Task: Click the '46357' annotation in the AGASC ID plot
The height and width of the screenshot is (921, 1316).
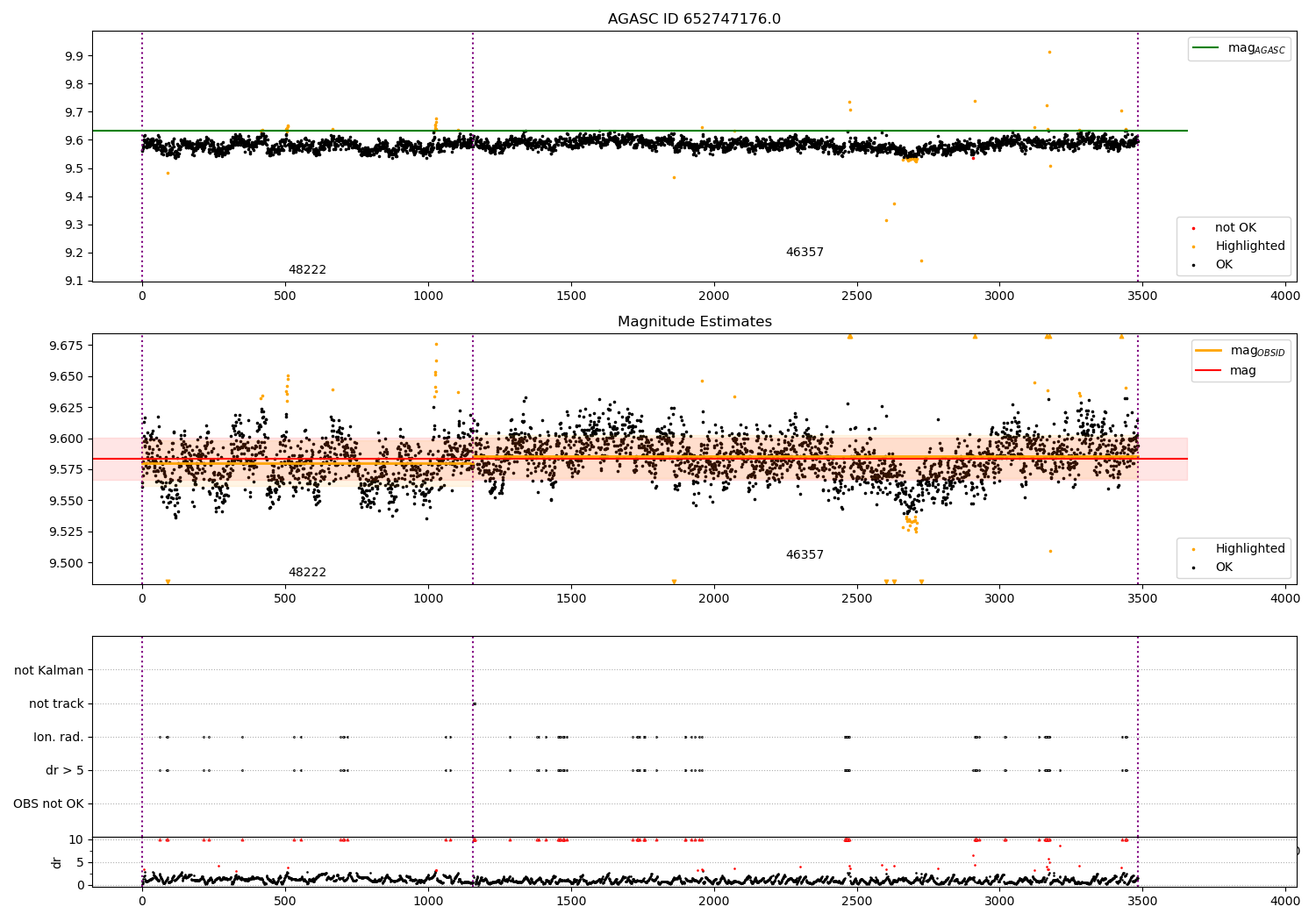Action: [x=805, y=253]
